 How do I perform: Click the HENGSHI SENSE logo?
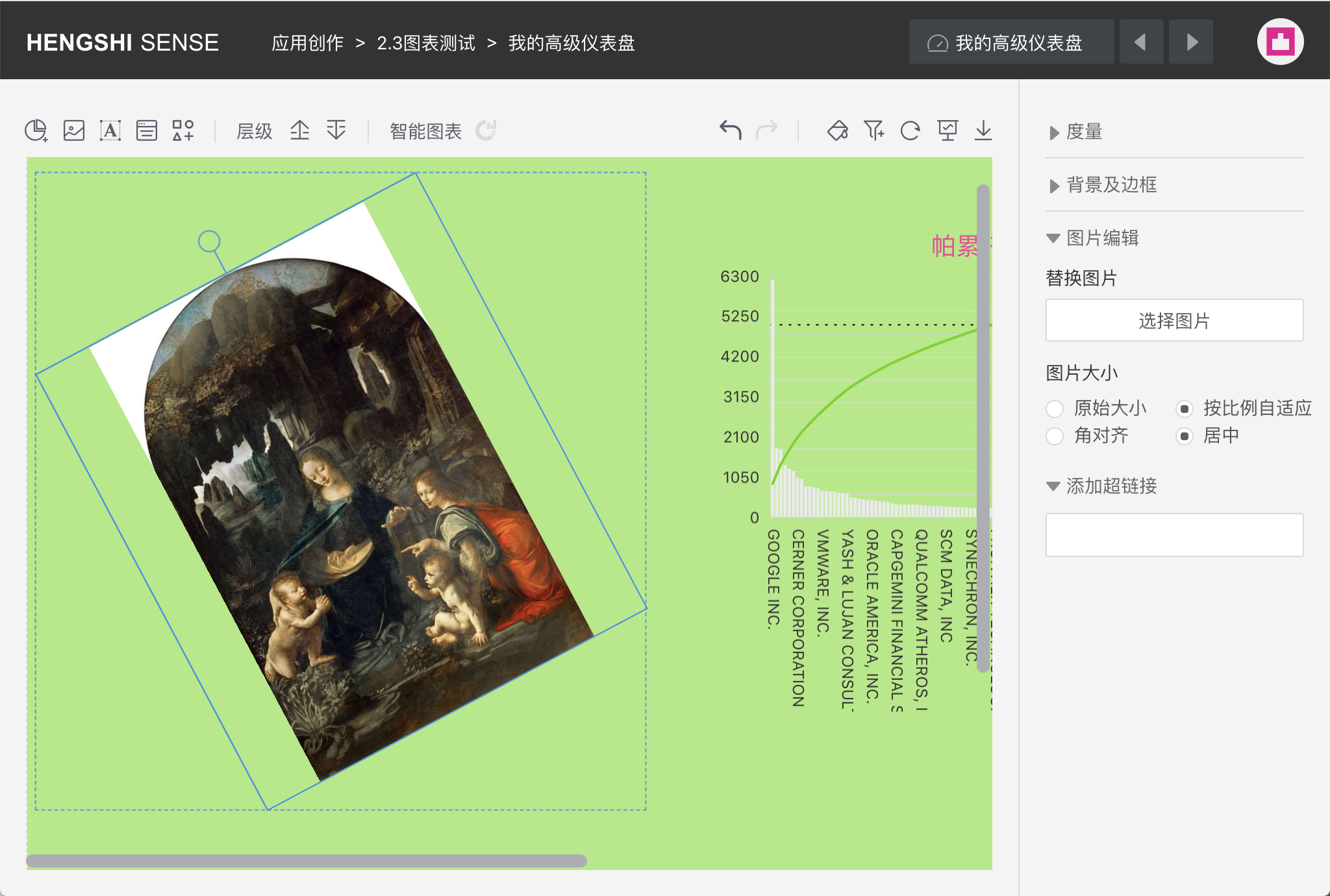pos(122,43)
